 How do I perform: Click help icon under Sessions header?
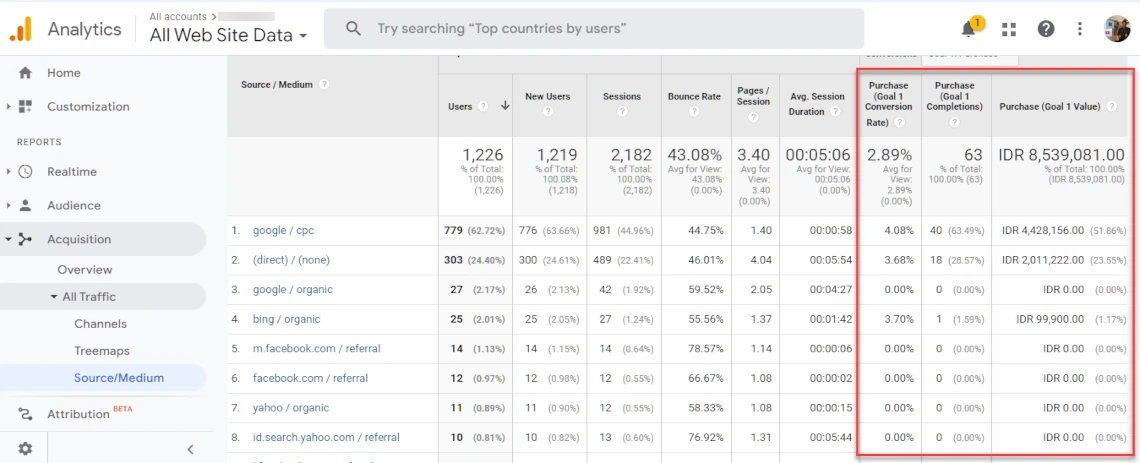pyautogui.click(x=622, y=111)
